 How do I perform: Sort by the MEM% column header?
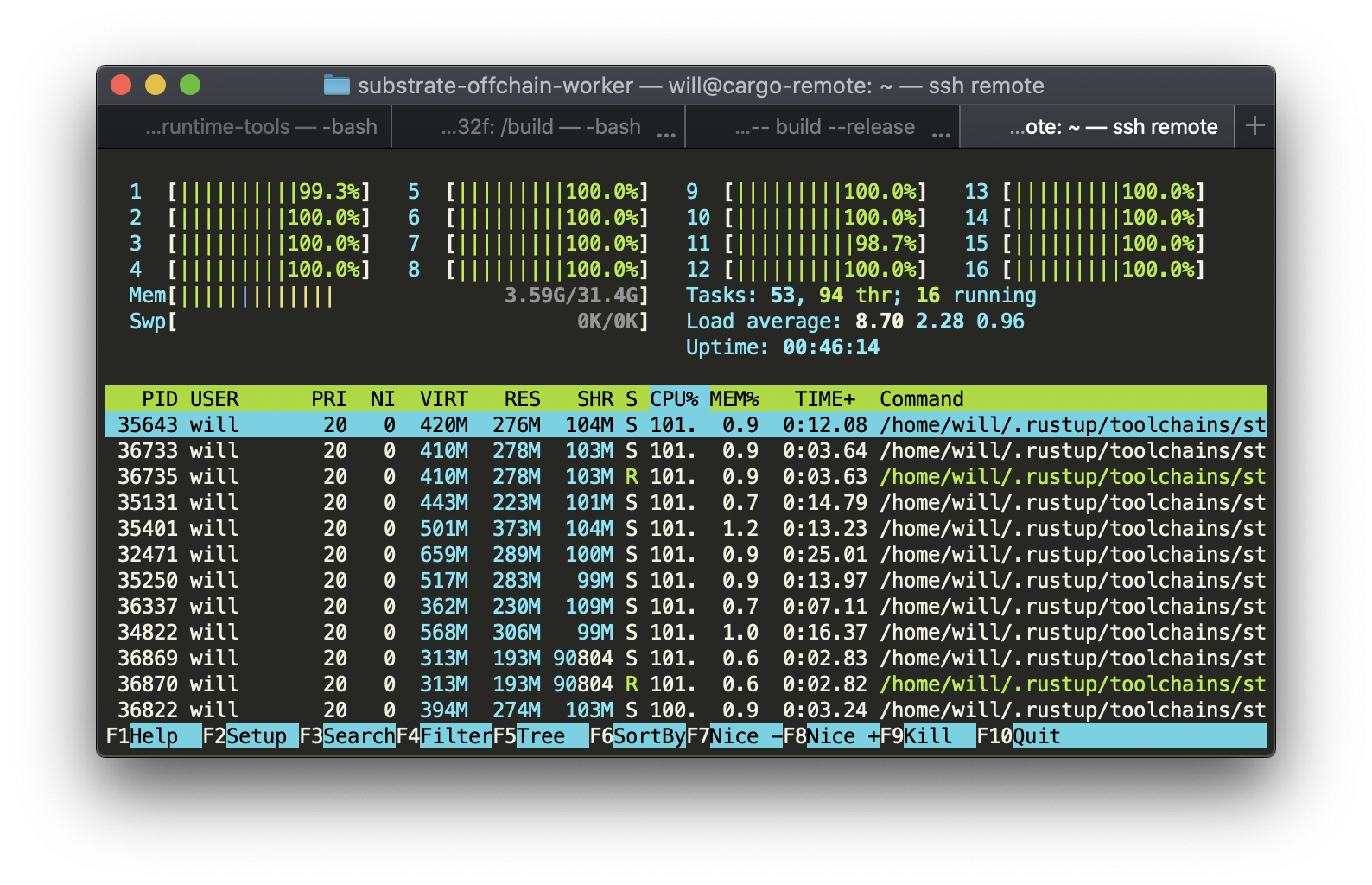pos(734,399)
